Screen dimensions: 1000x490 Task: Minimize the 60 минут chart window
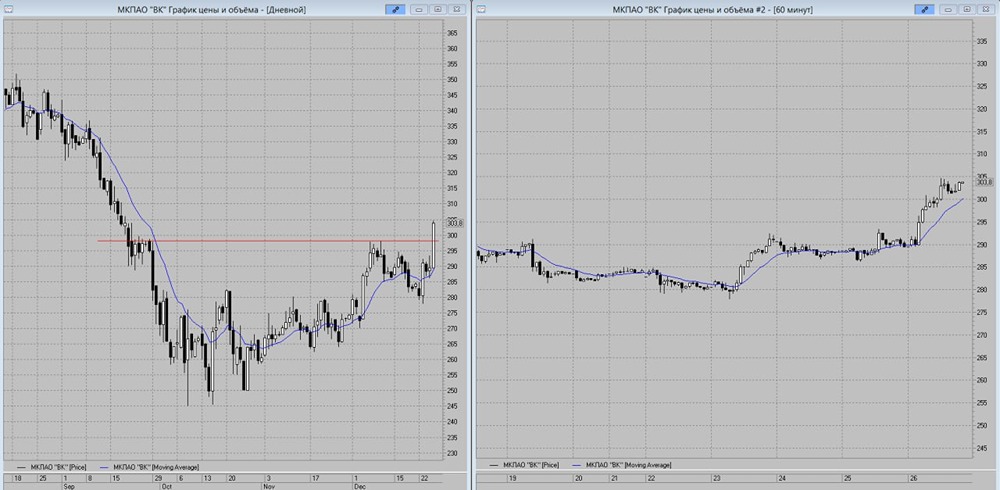pos(948,9)
